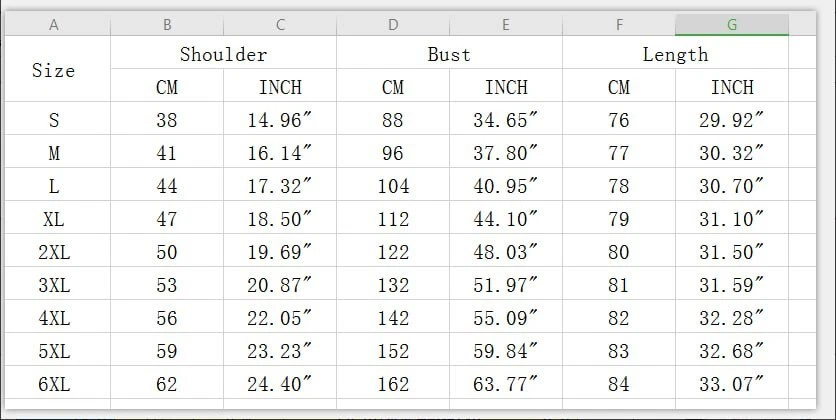Click length CM value 81
The height and width of the screenshot is (420, 836).
pos(619,284)
